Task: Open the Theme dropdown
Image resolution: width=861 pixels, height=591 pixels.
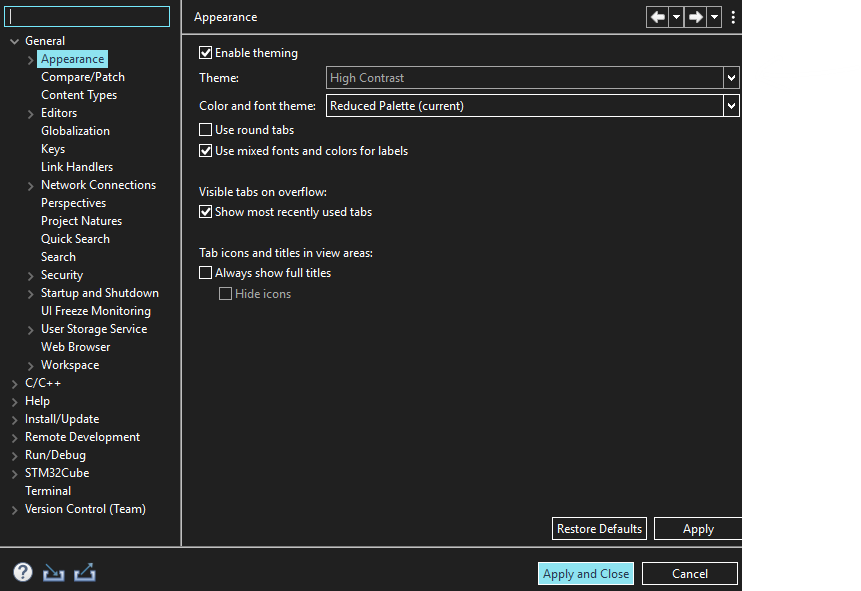Action: click(x=731, y=77)
